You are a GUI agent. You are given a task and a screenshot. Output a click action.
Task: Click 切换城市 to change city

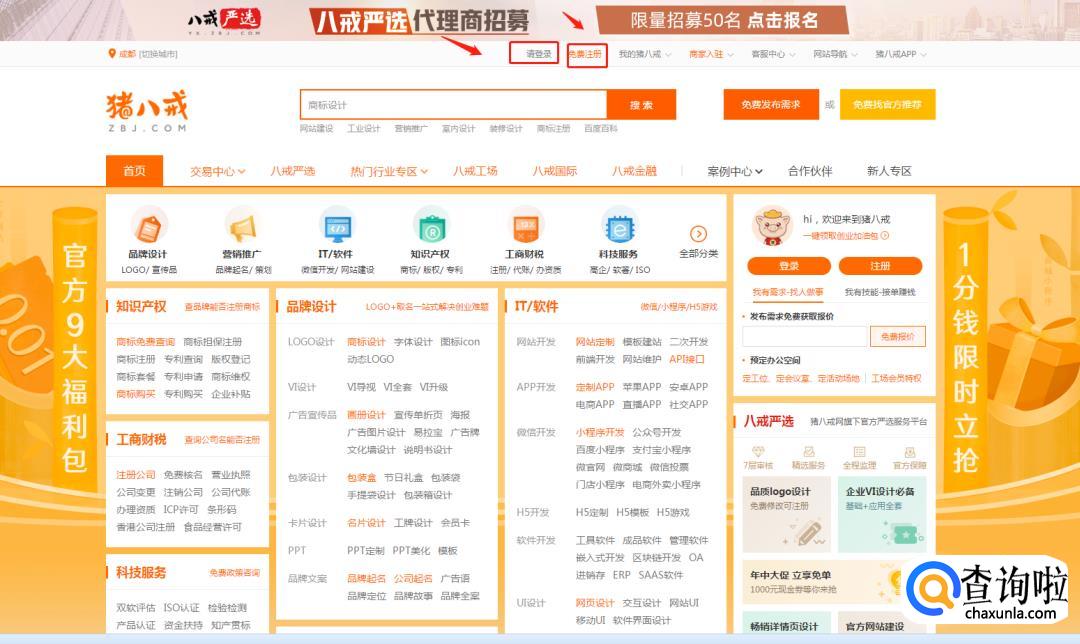pos(158,54)
